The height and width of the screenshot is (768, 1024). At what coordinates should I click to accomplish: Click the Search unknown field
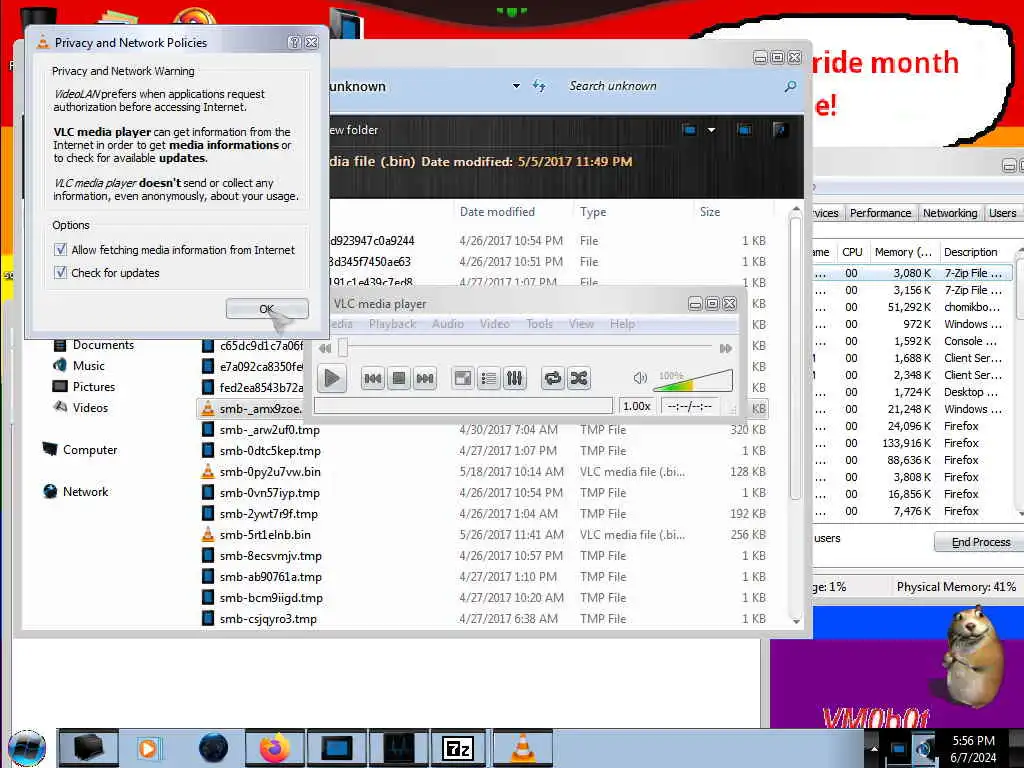click(673, 86)
